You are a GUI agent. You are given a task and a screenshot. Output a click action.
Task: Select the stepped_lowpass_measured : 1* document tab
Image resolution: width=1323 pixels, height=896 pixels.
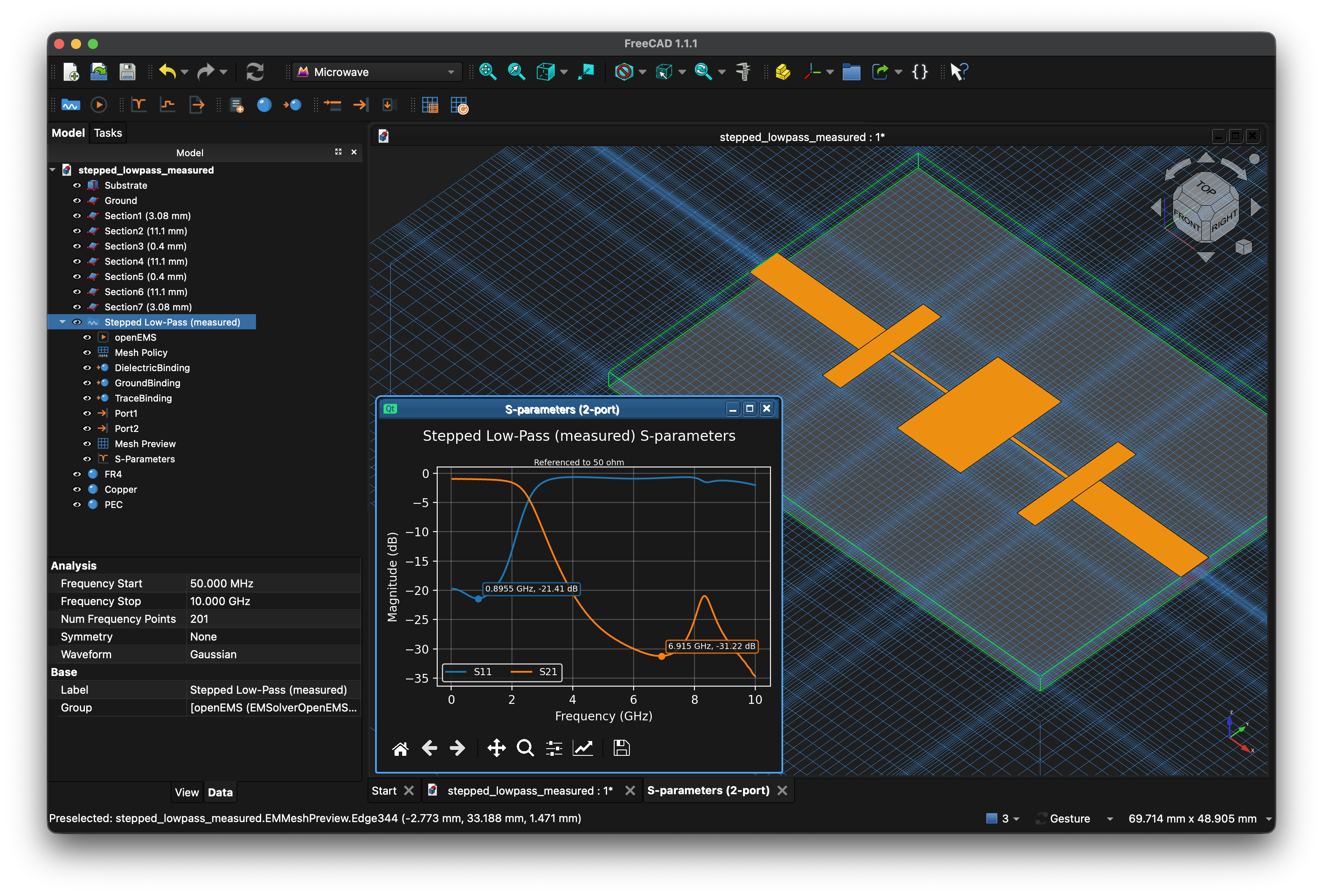(529, 791)
